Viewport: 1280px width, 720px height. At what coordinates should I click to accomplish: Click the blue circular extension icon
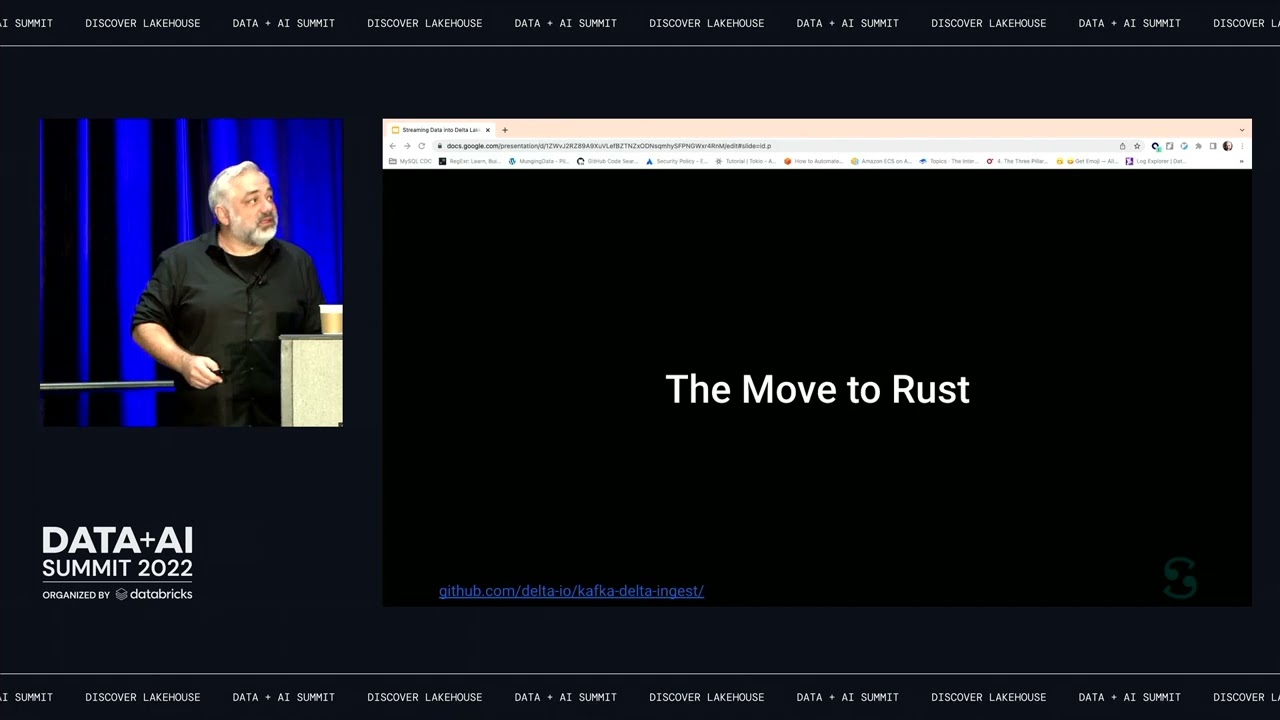coord(1184,146)
